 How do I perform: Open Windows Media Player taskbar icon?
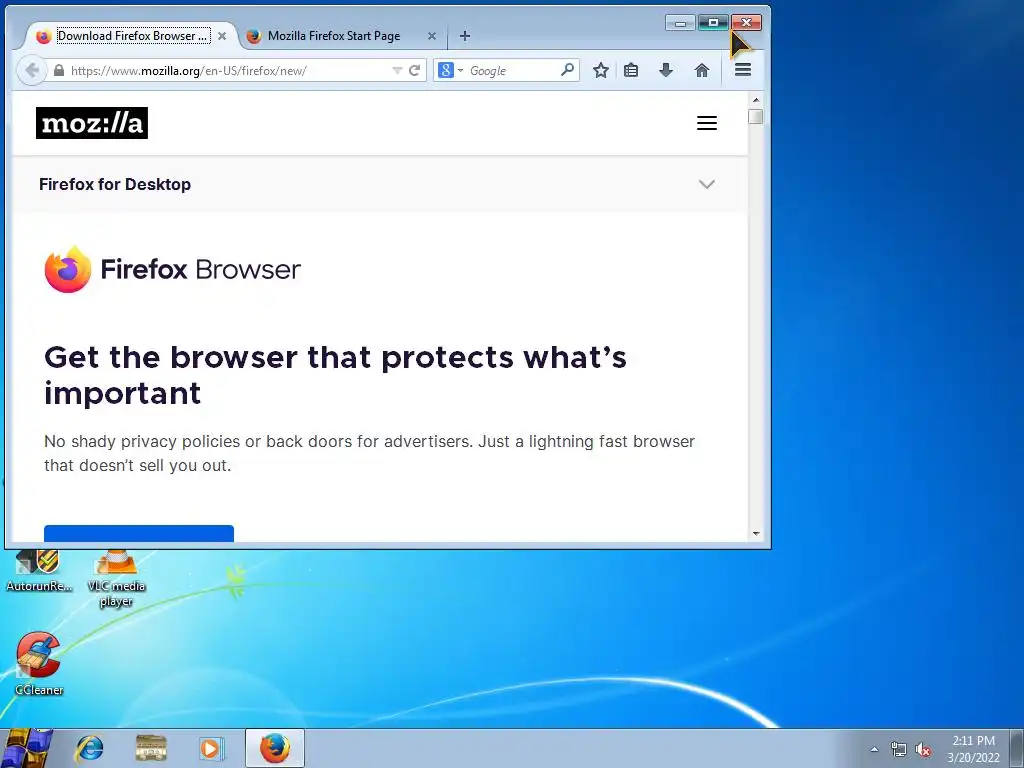(211, 748)
